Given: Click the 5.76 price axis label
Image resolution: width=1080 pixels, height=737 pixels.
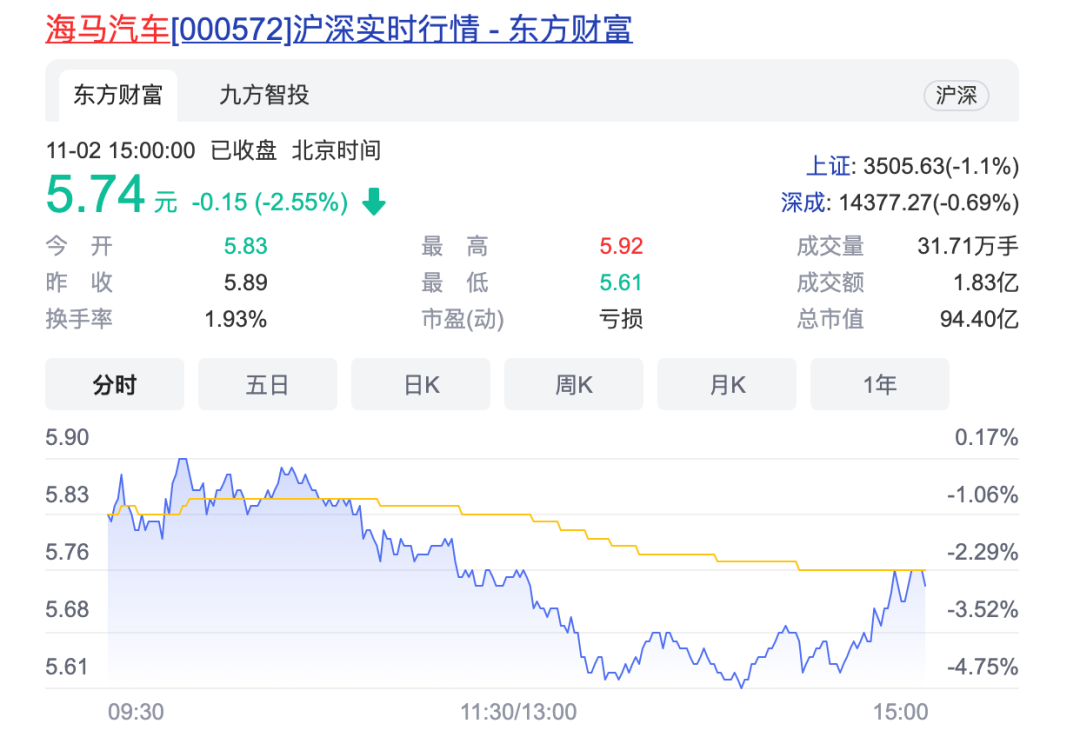Looking at the screenshot, I should (x=67, y=552).
